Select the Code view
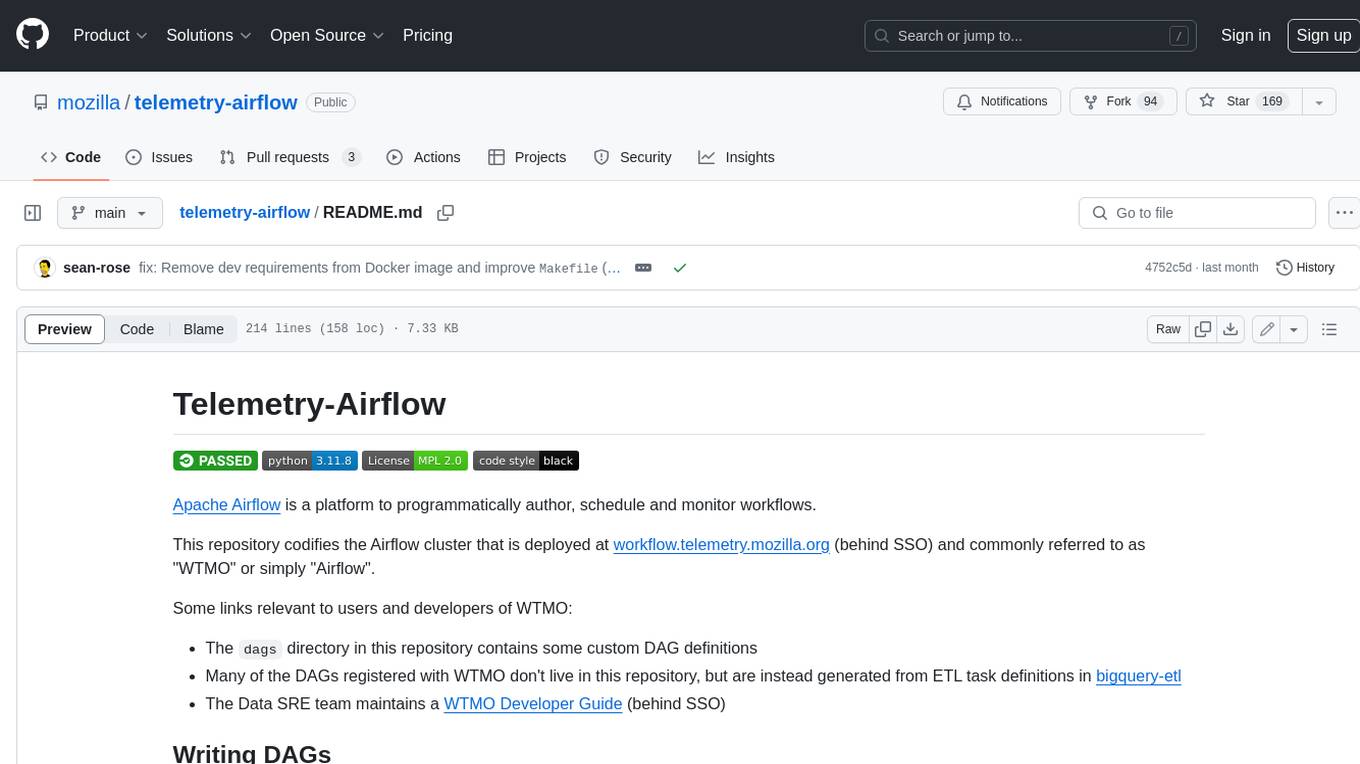 point(137,329)
